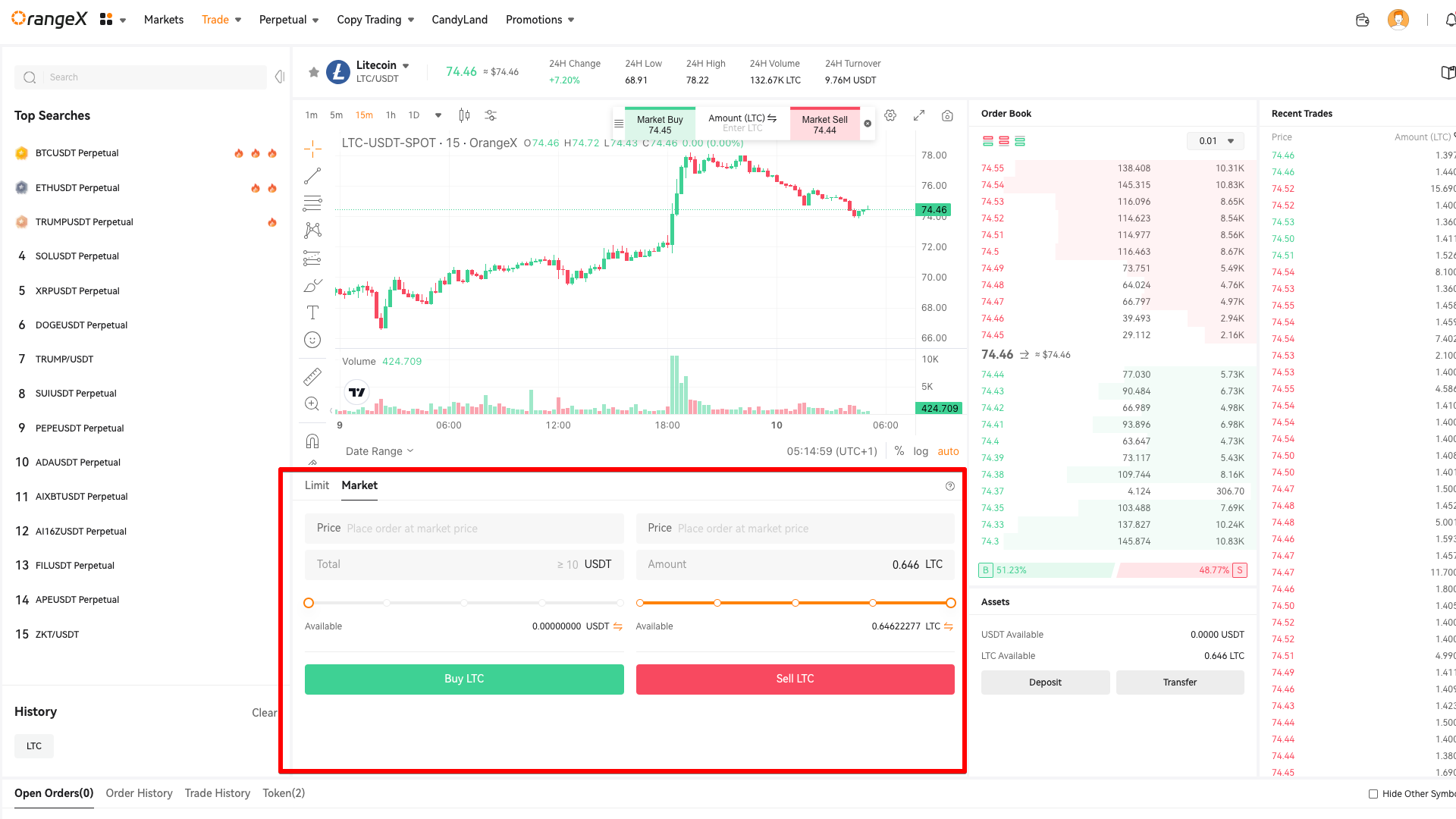
Task: Select the brush drawing tool
Action: tap(312, 285)
